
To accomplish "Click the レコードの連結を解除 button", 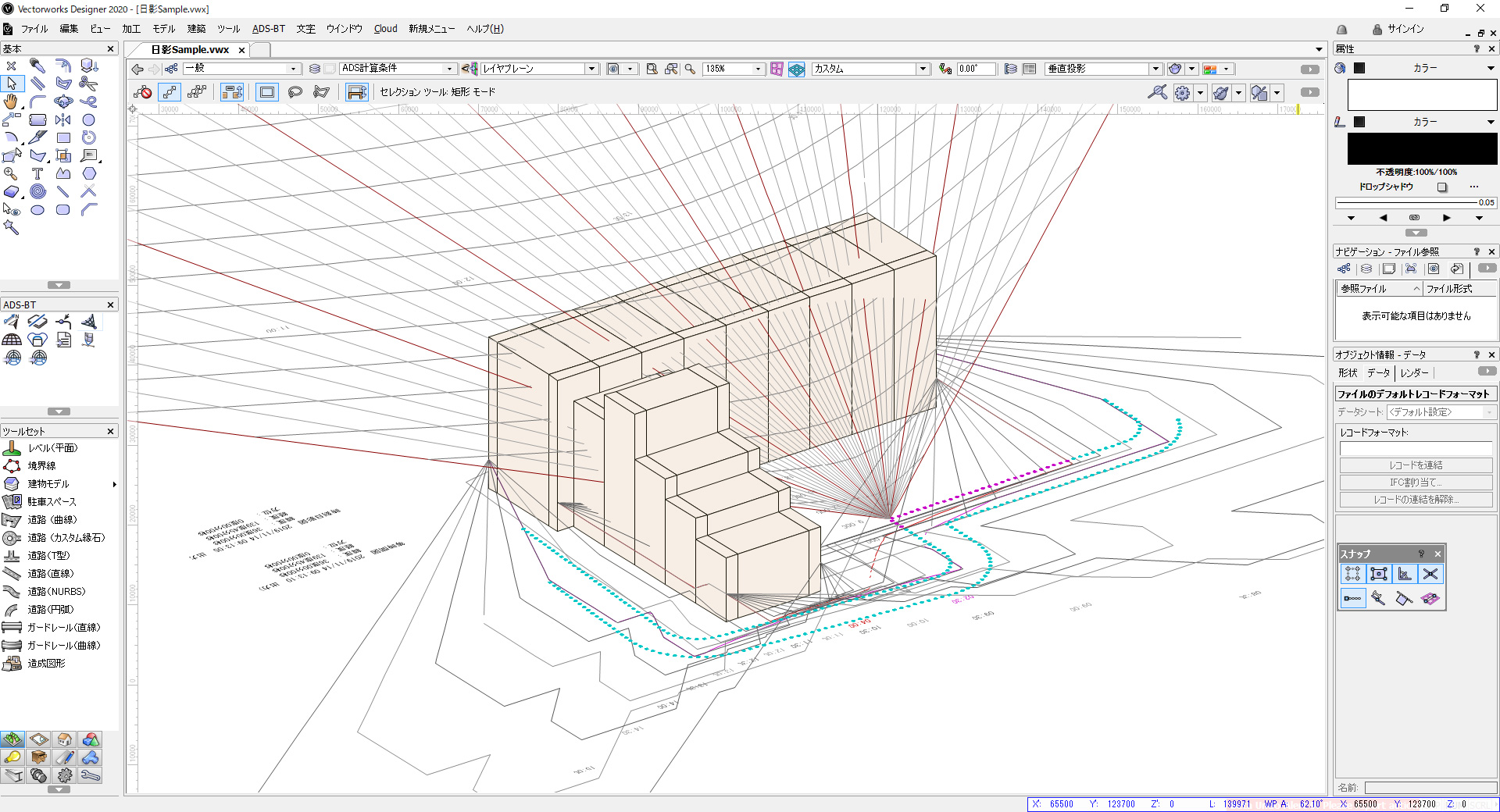I will pos(1416,500).
